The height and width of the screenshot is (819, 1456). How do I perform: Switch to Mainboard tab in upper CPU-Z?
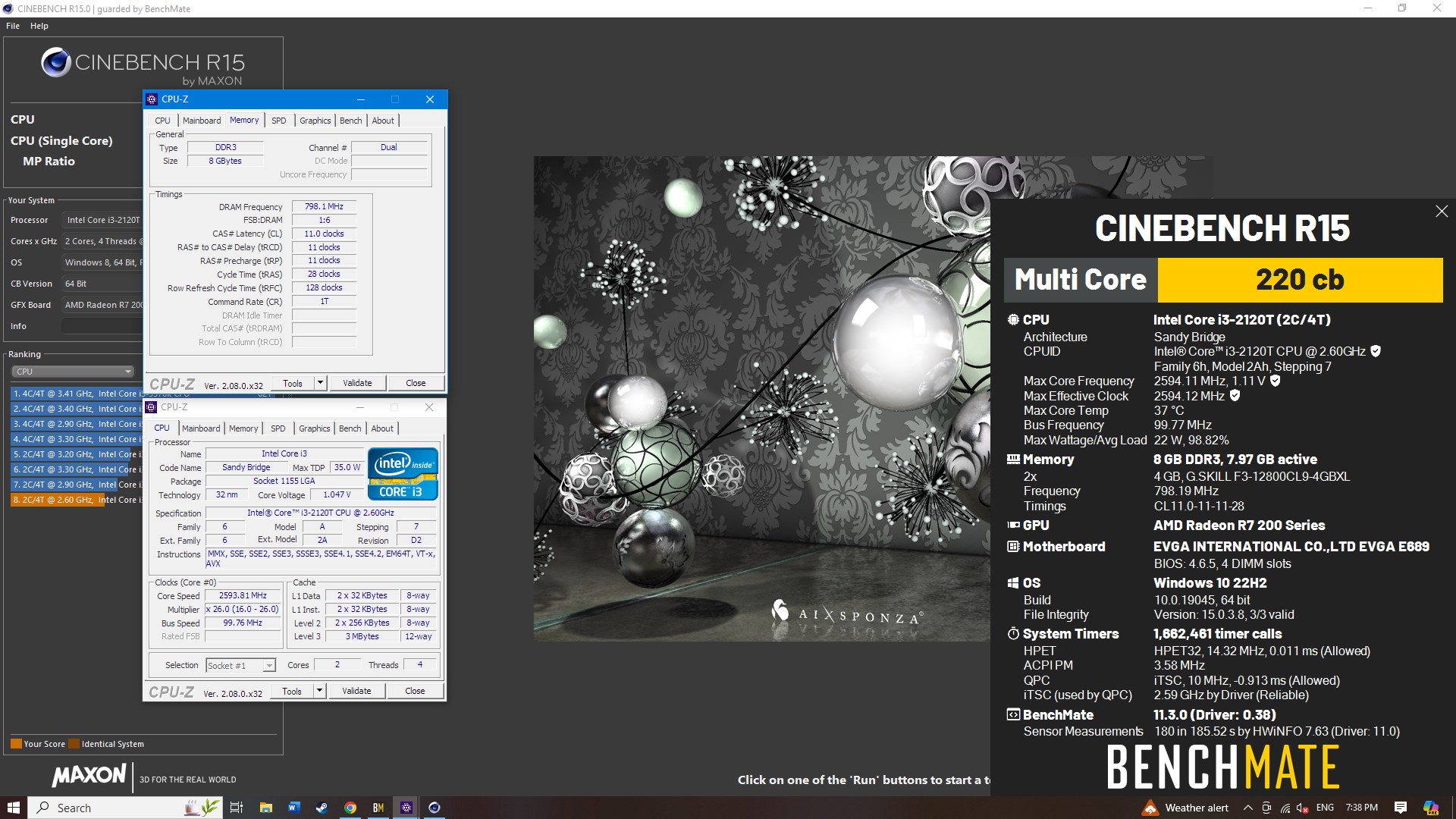click(x=202, y=121)
